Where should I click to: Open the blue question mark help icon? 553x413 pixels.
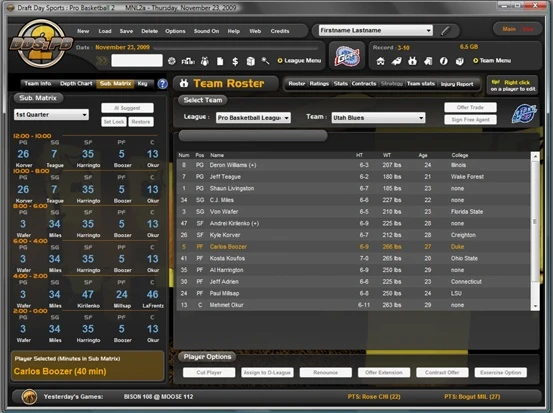point(162,84)
